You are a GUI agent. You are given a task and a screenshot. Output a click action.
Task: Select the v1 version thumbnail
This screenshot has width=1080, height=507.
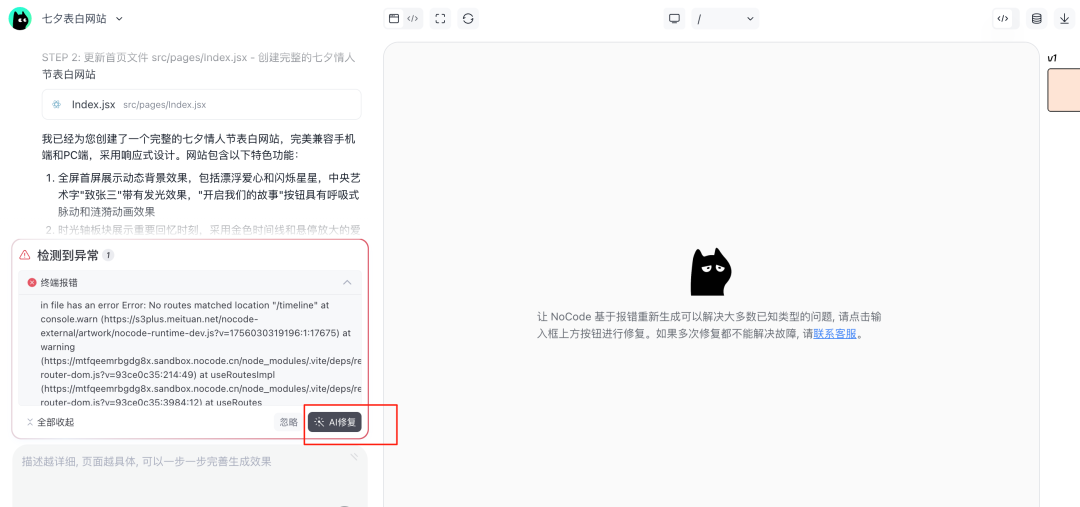coord(1063,90)
